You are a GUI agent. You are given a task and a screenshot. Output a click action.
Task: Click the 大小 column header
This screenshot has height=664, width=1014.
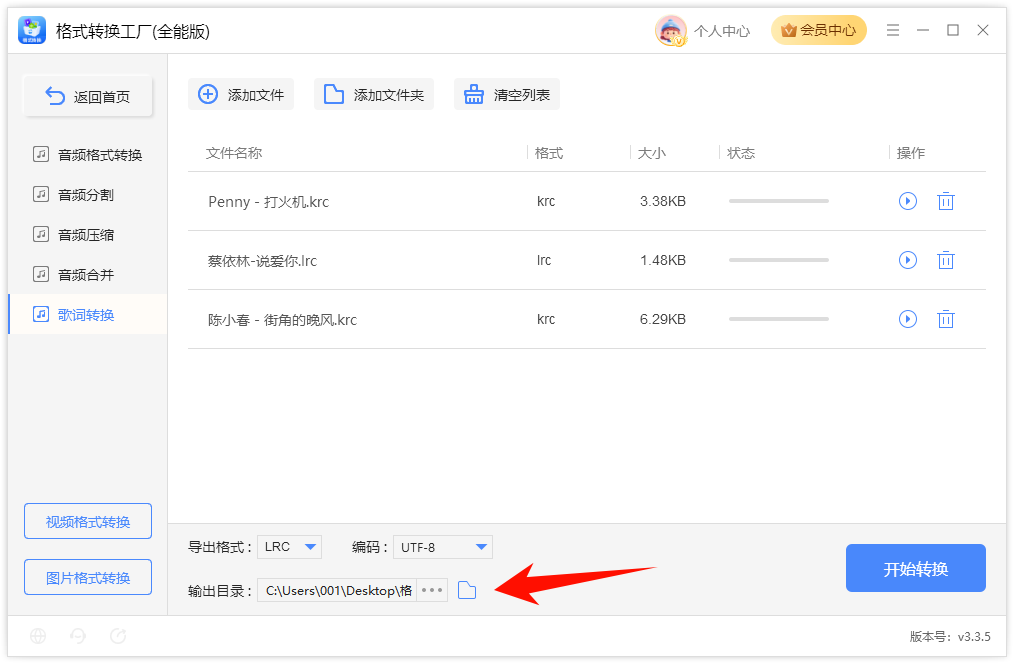pyautogui.click(x=652, y=153)
